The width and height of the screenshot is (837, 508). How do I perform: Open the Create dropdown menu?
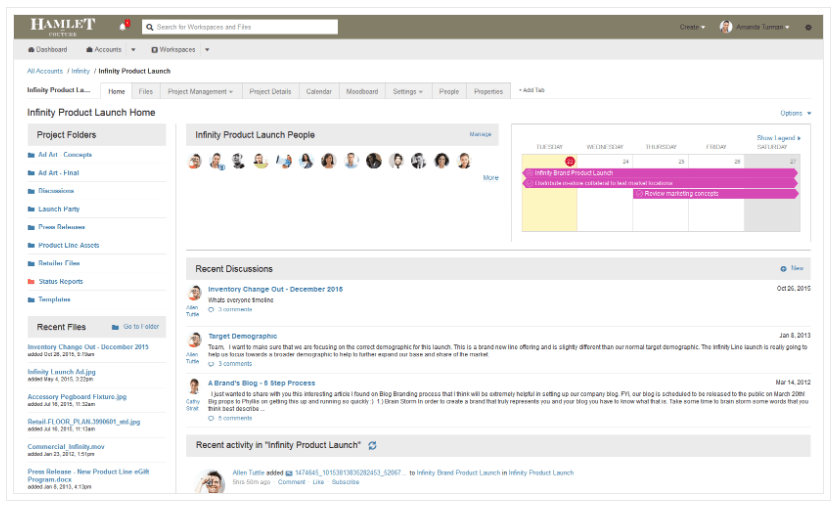[x=692, y=27]
